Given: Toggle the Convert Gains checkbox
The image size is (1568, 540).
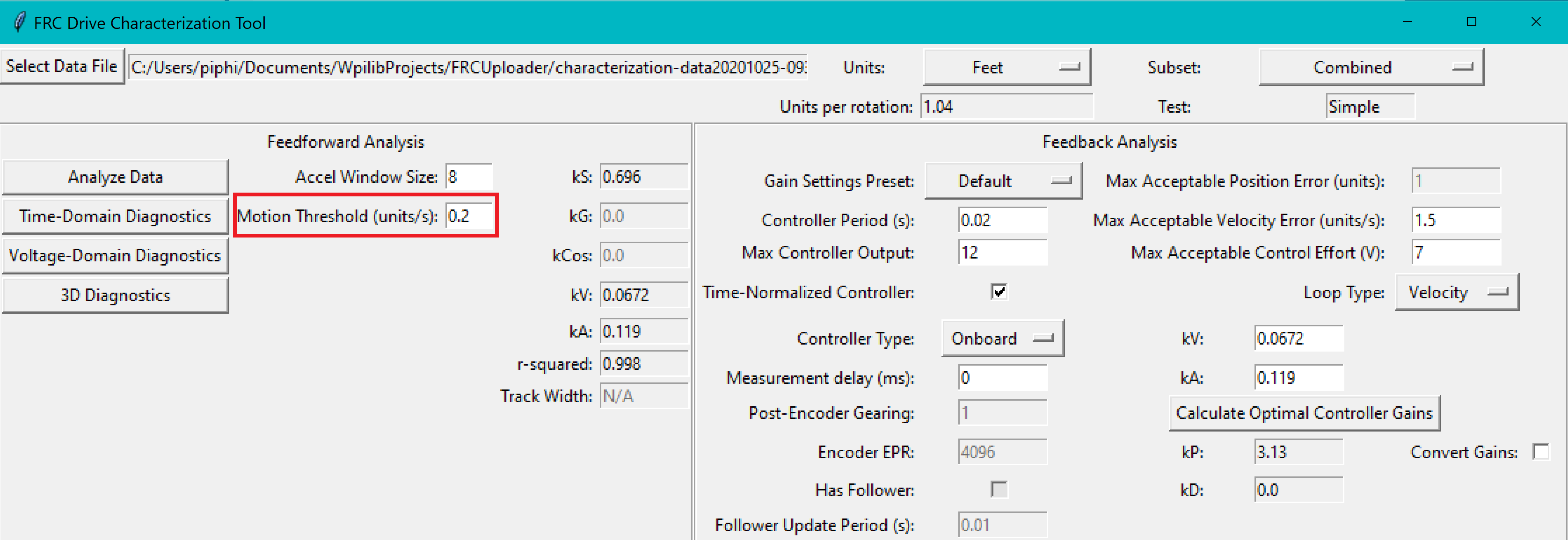Looking at the screenshot, I should tap(1540, 452).
